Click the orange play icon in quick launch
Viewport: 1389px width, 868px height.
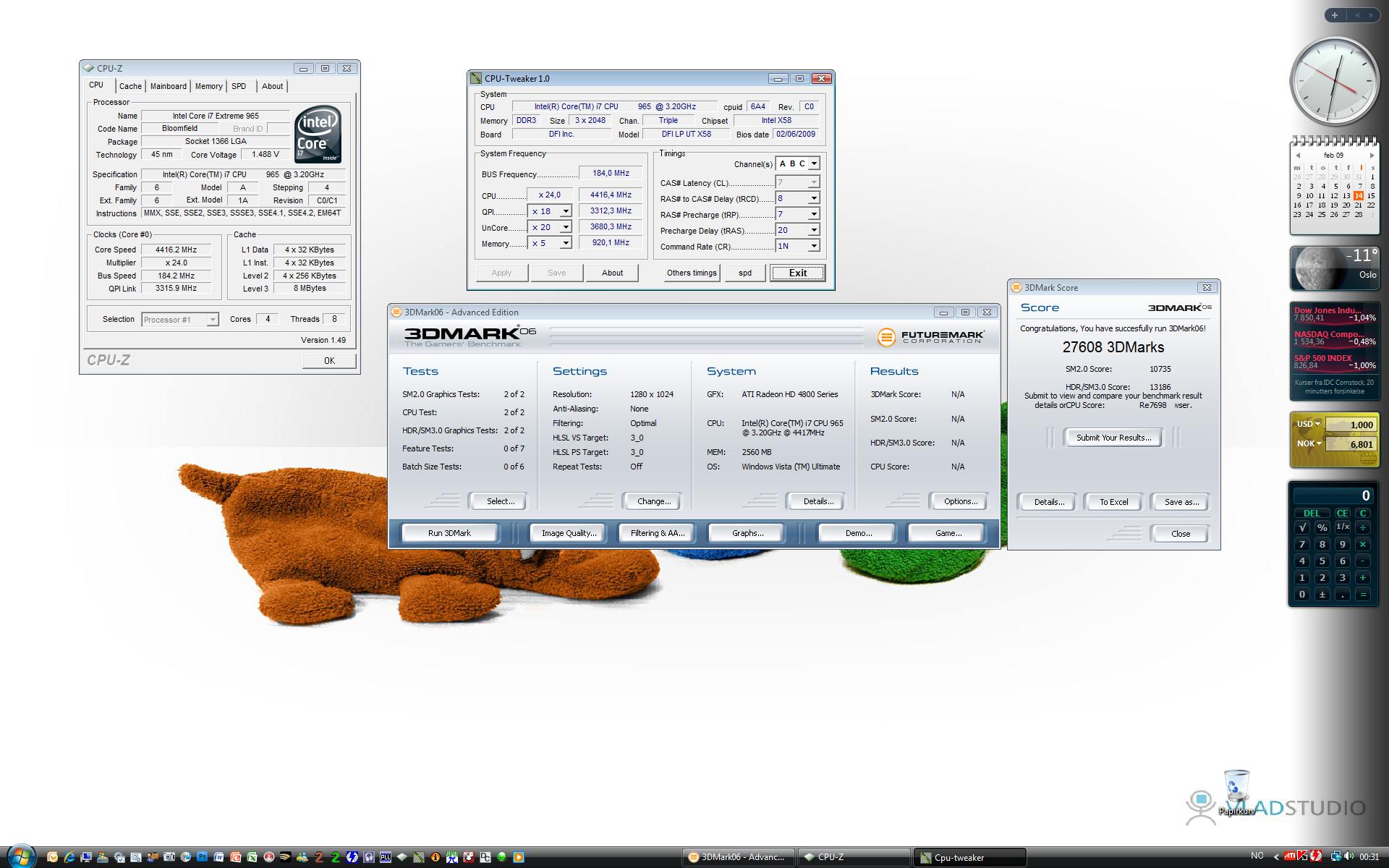tap(518, 857)
